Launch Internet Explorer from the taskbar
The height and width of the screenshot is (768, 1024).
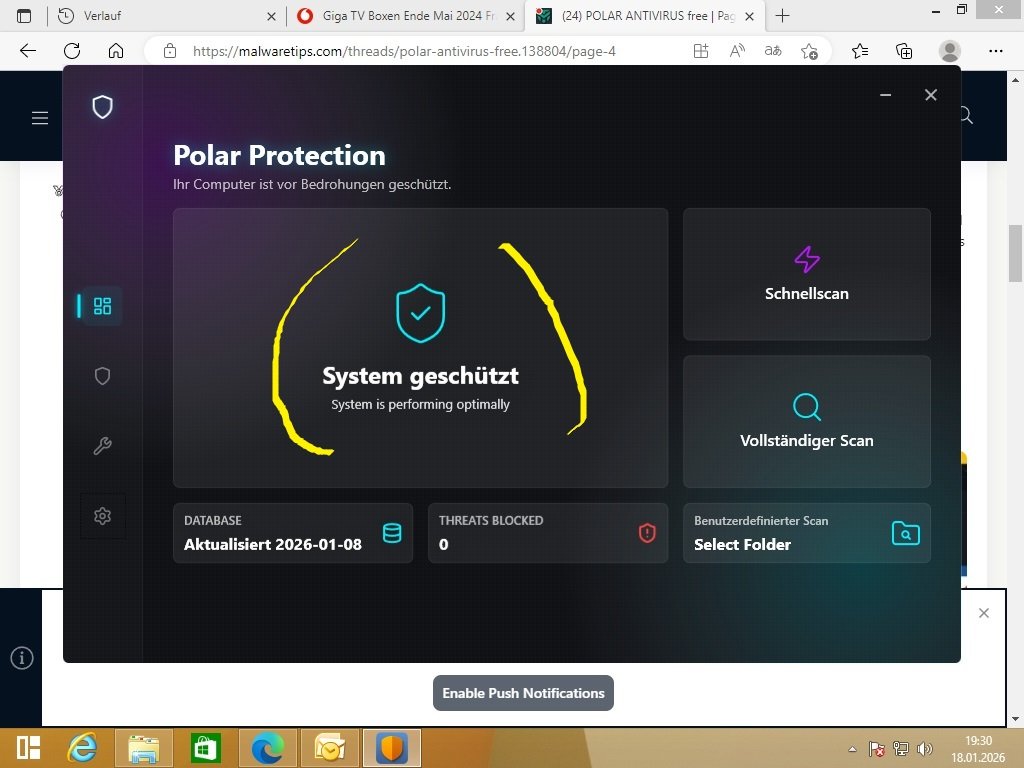[x=82, y=747]
